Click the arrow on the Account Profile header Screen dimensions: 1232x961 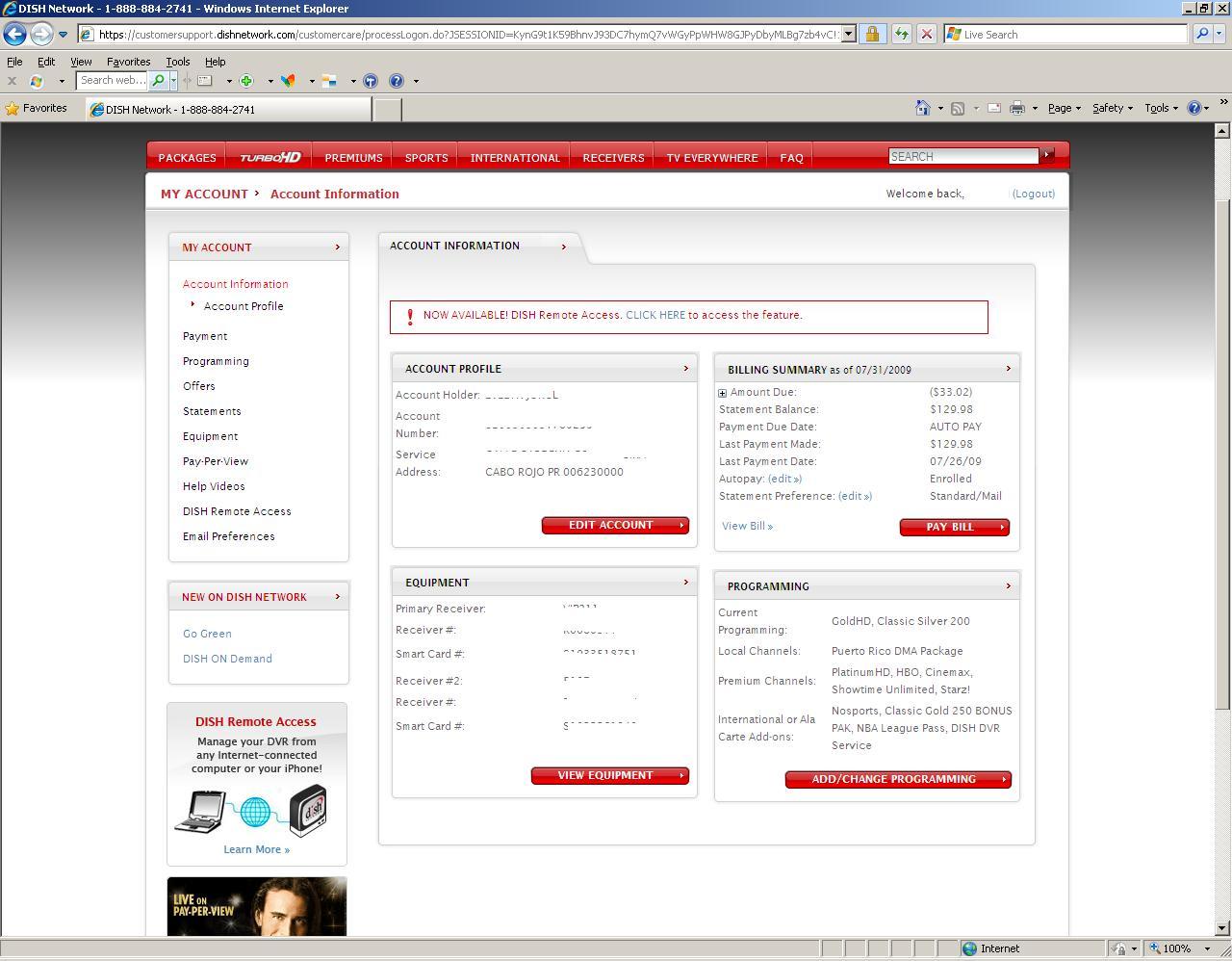[685, 368]
